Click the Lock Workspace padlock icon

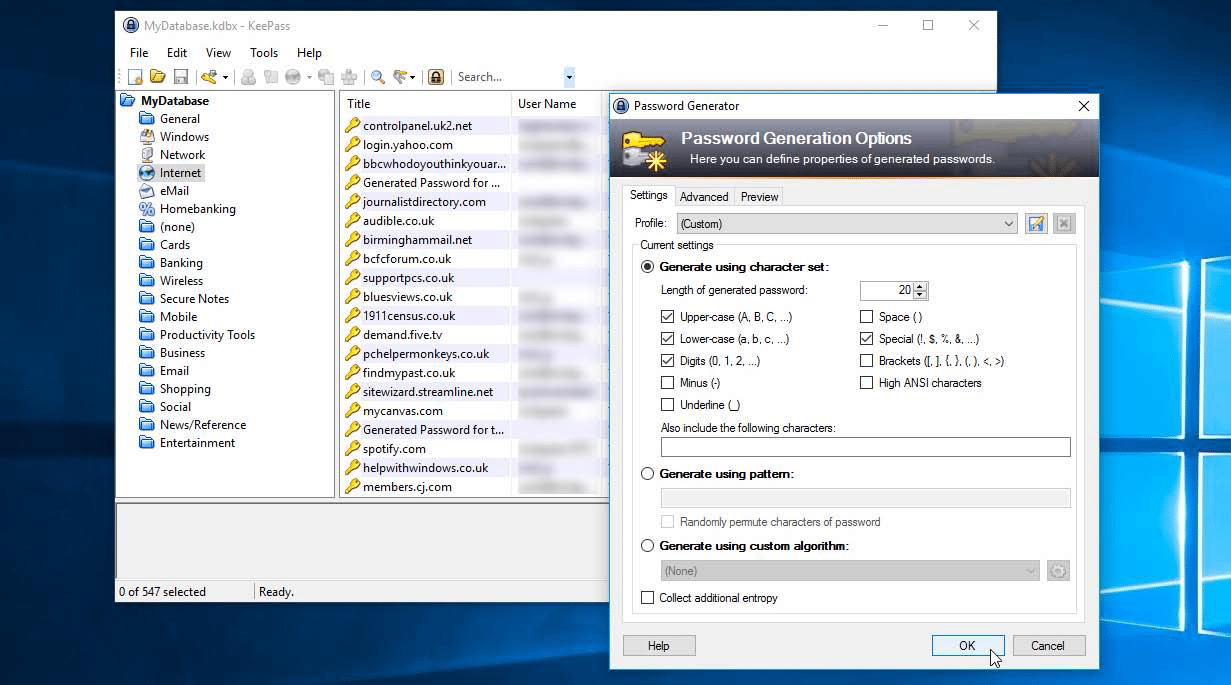tap(436, 77)
